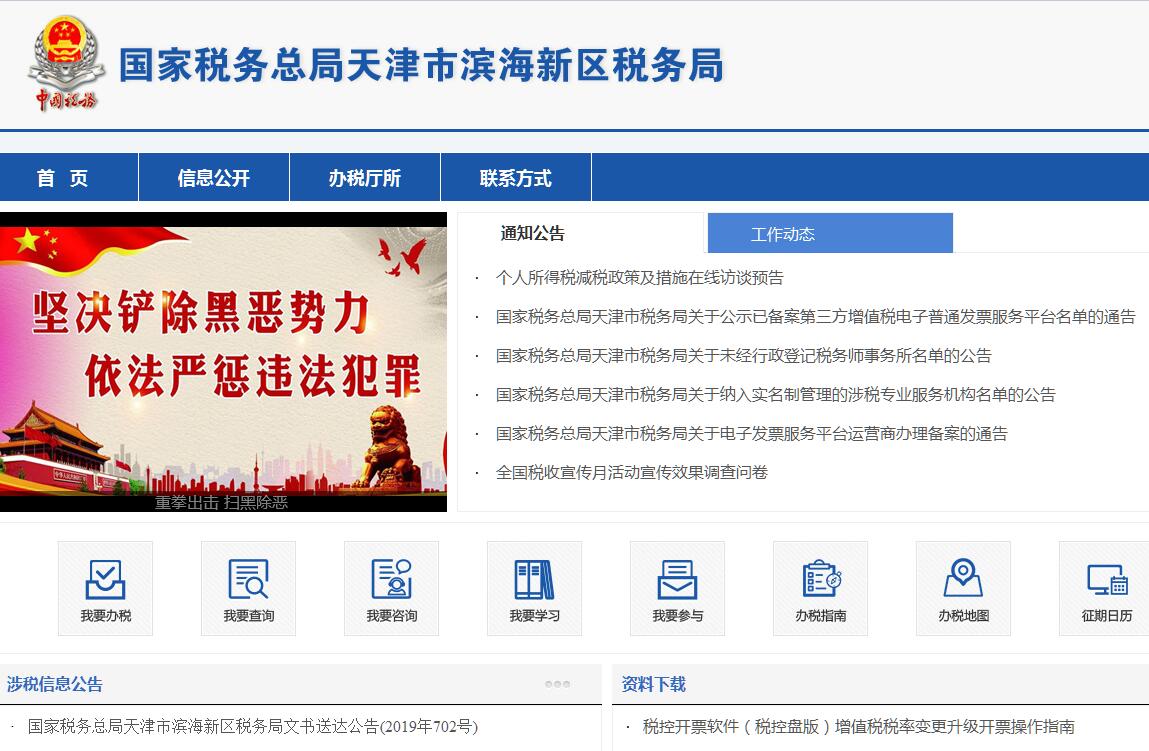Screen dimensions: 1149x751
Task: Expand 涉税信息公告 with the three-dots more button
Action: 557,684
